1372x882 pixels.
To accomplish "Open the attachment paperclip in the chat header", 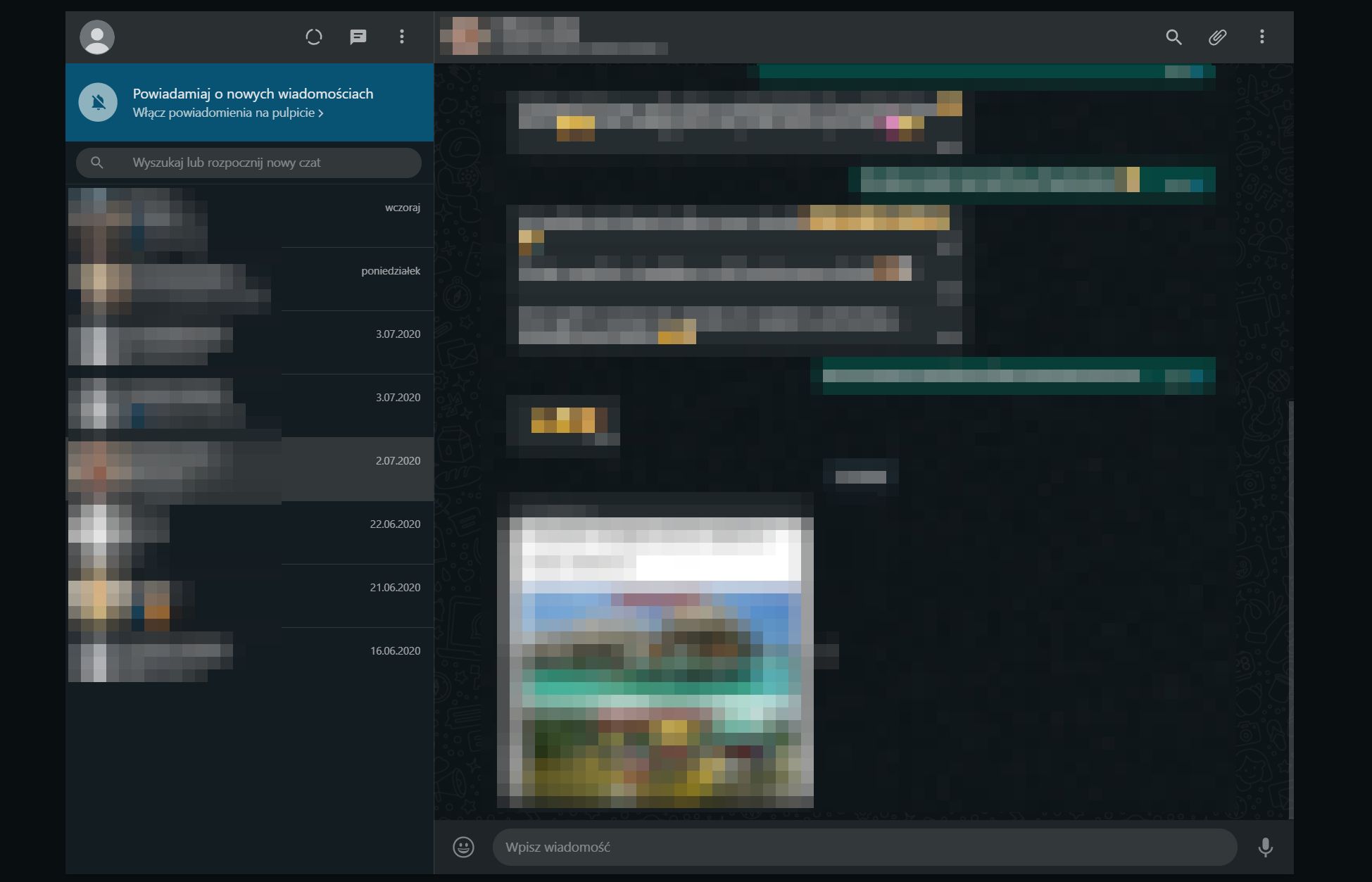I will click(x=1218, y=37).
